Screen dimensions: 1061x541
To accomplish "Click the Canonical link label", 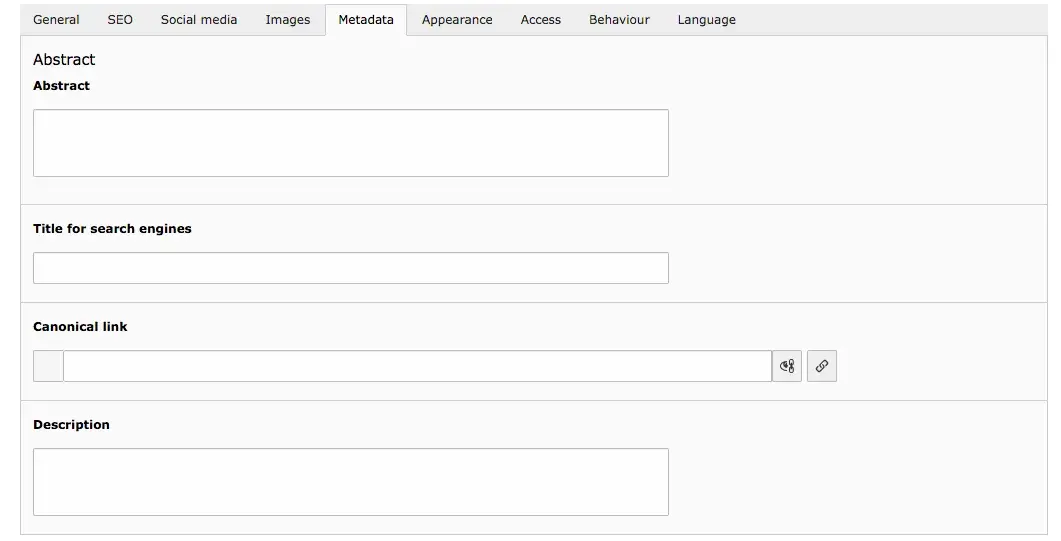I will pos(80,327).
